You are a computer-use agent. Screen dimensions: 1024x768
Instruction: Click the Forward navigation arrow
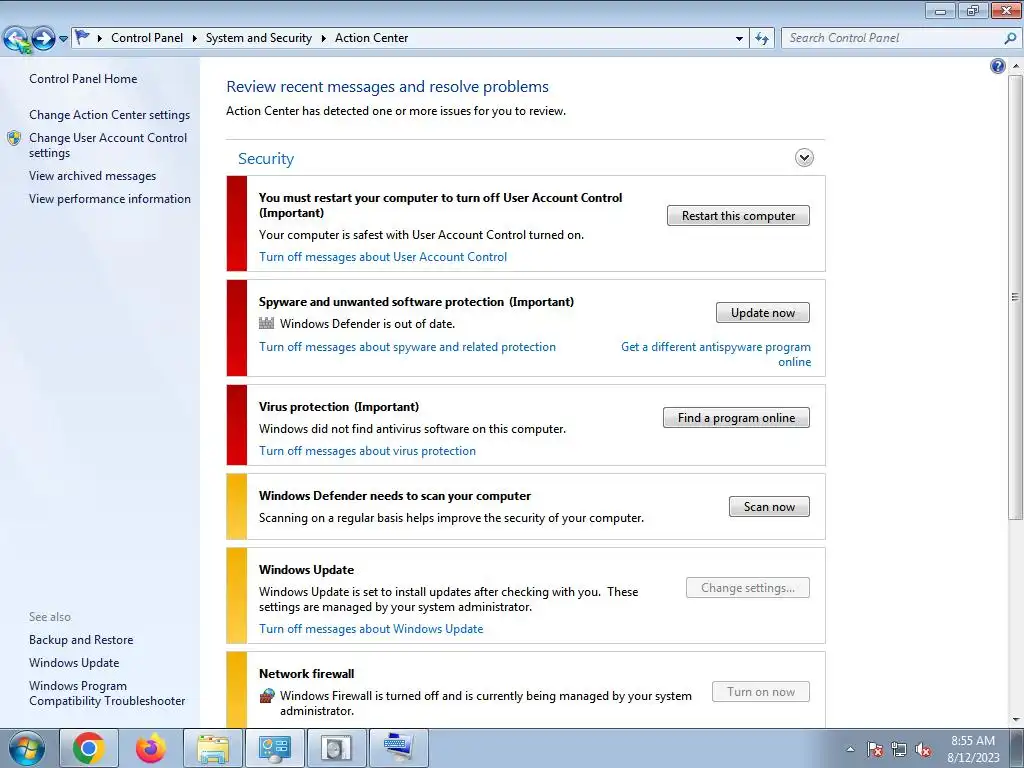tap(43, 39)
